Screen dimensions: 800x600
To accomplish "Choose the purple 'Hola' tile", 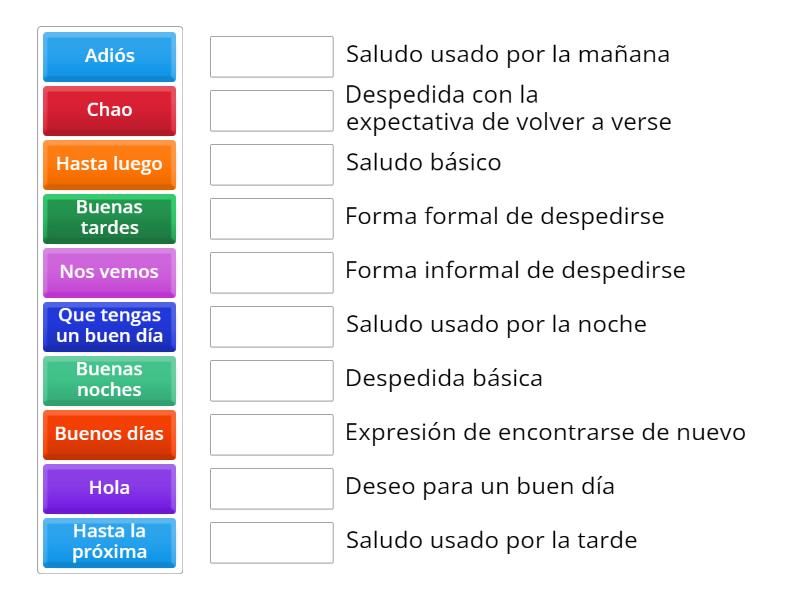I will (108, 489).
